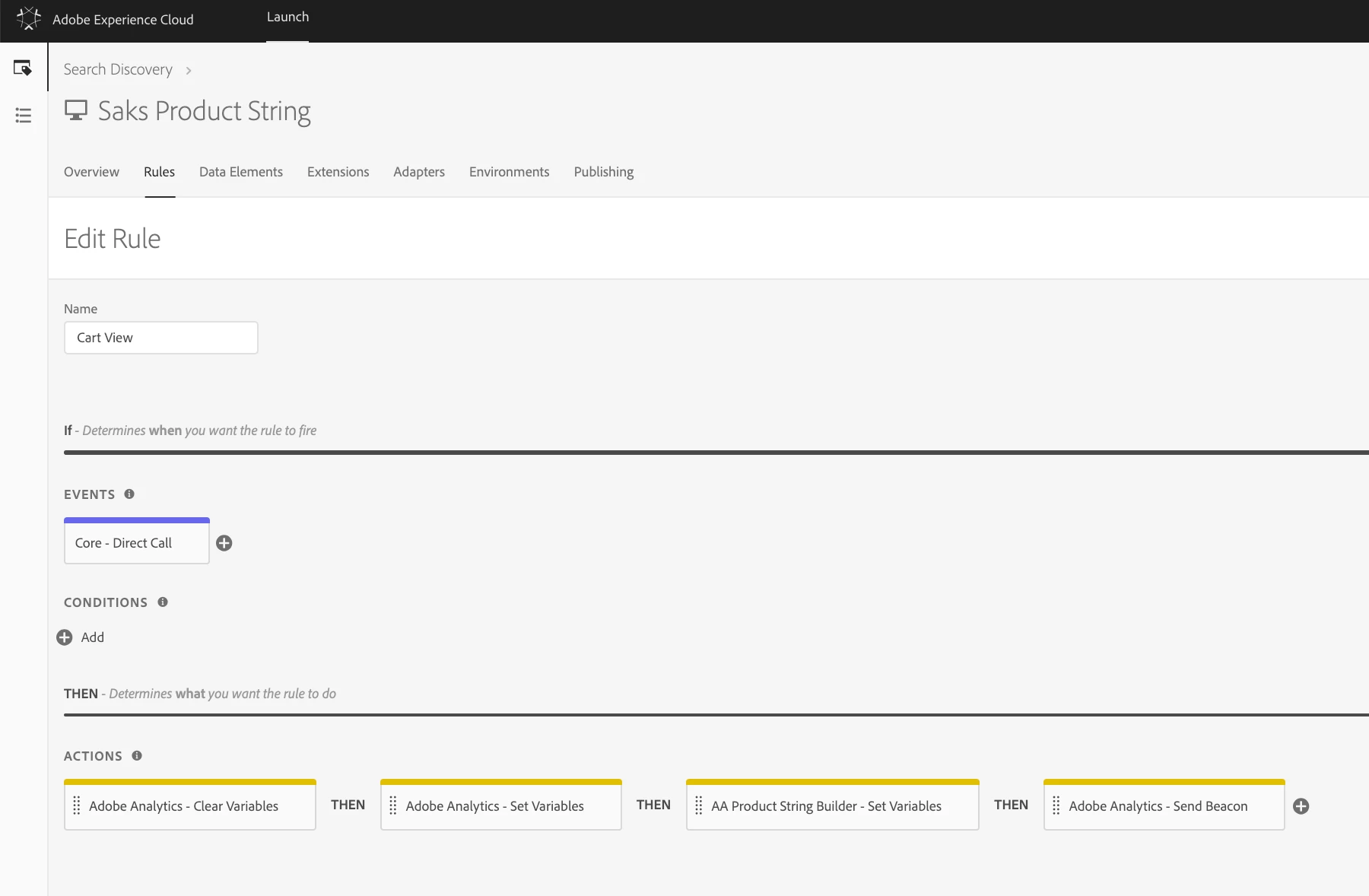This screenshot has height=896, width=1369.
Task: Click the Name field label
Action: [81, 309]
